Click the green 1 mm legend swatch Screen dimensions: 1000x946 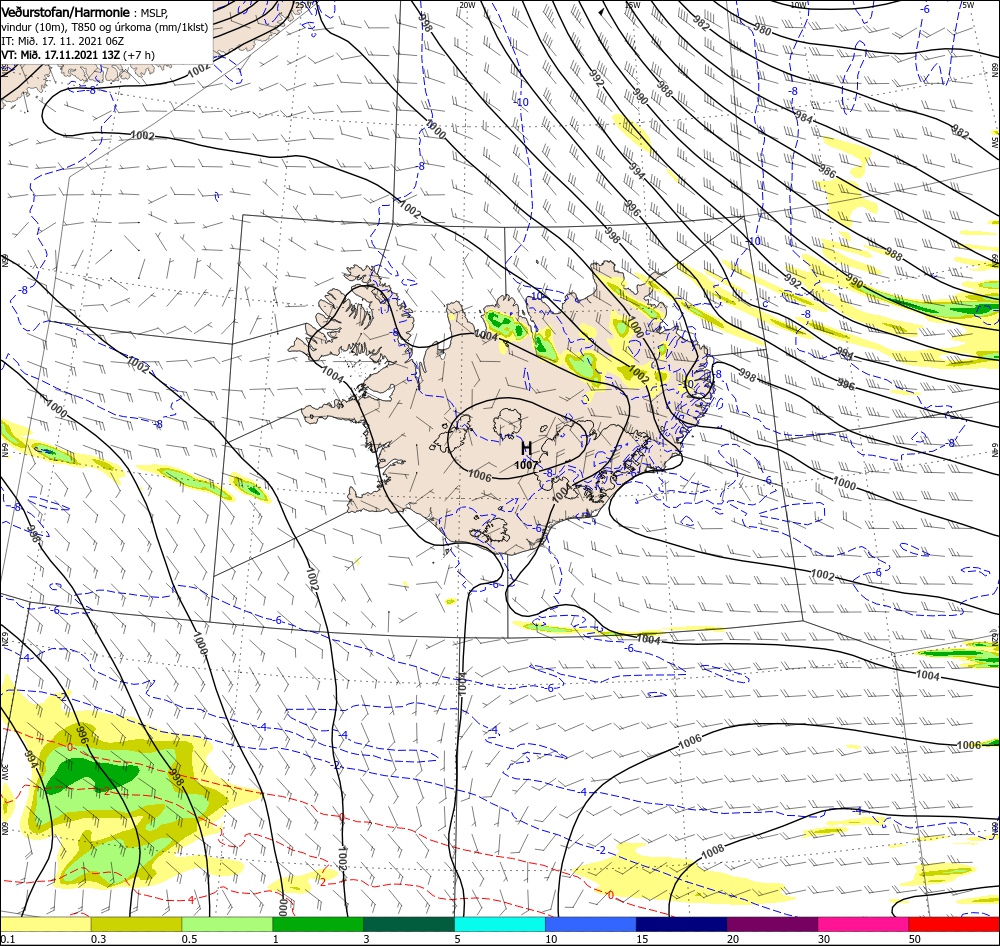[318, 924]
